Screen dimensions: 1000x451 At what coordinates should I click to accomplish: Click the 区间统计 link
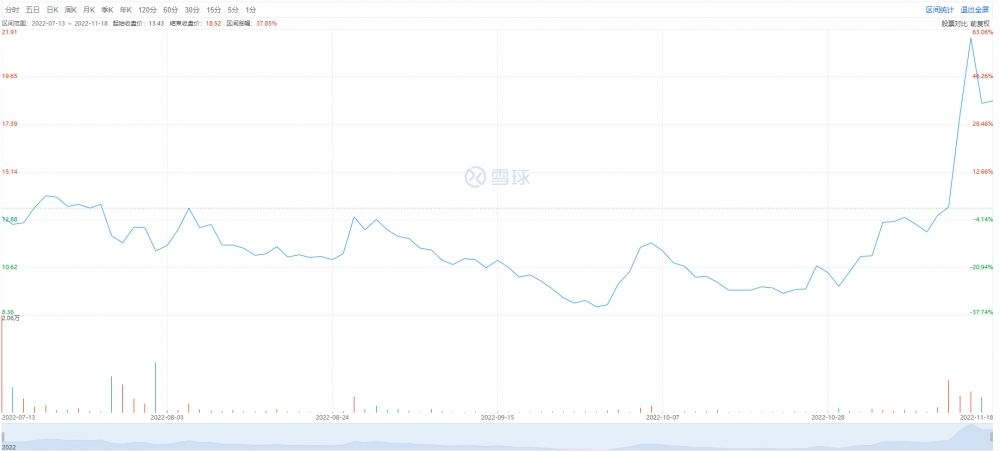coord(941,9)
